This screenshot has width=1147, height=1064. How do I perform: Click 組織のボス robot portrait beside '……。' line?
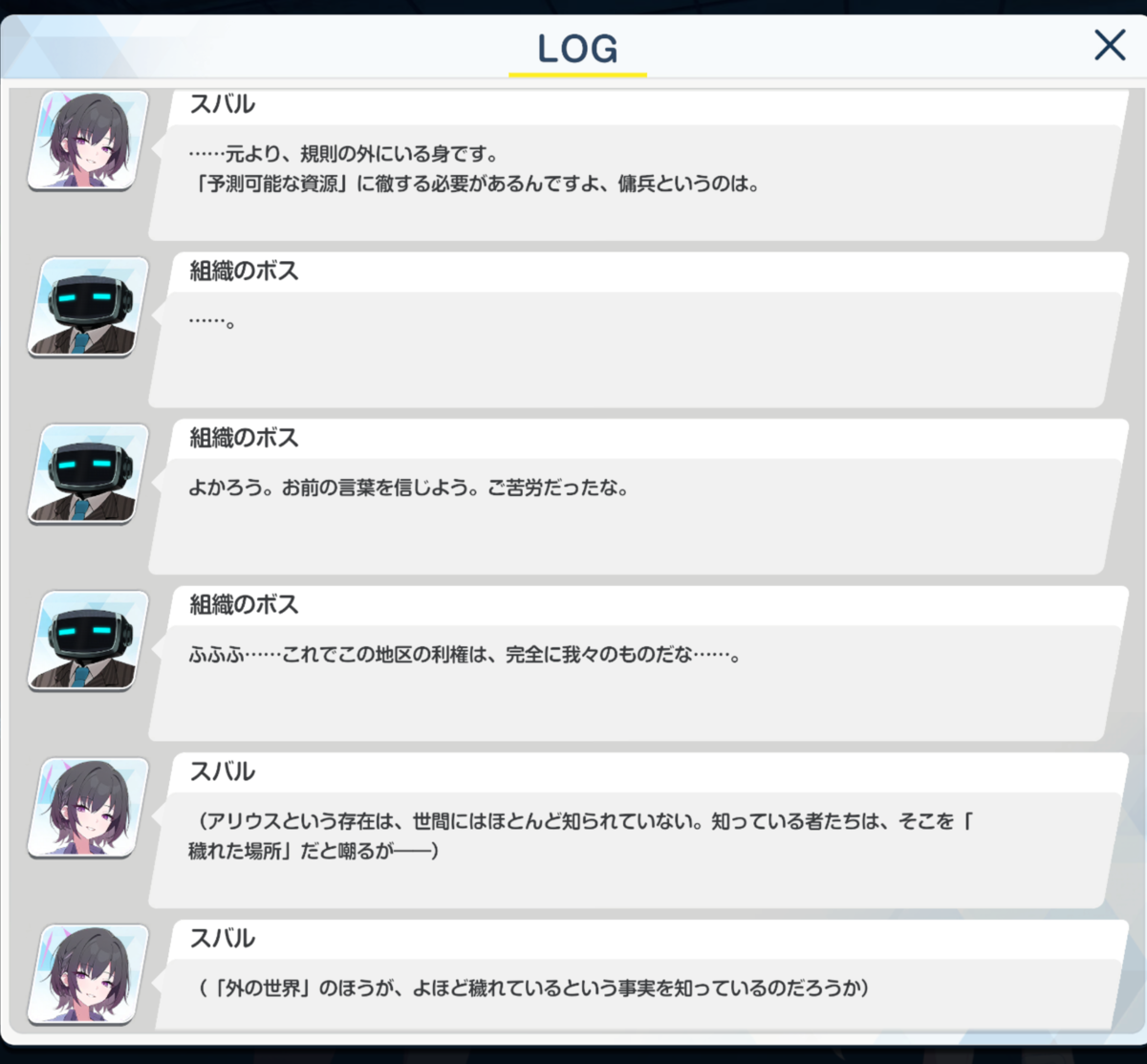88,307
